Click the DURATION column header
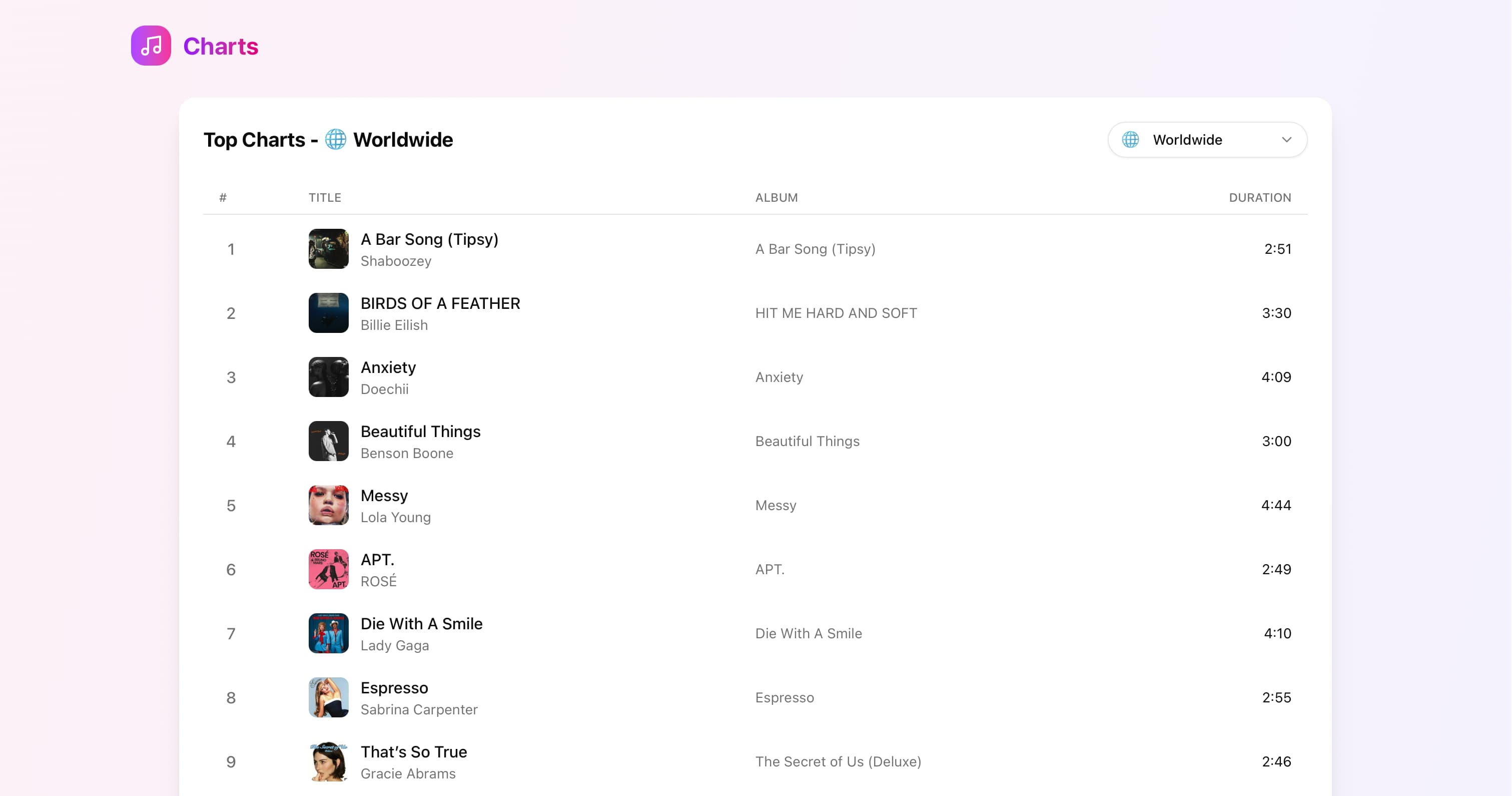This screenshot has height=796, width=1512. click(1260, 197)
